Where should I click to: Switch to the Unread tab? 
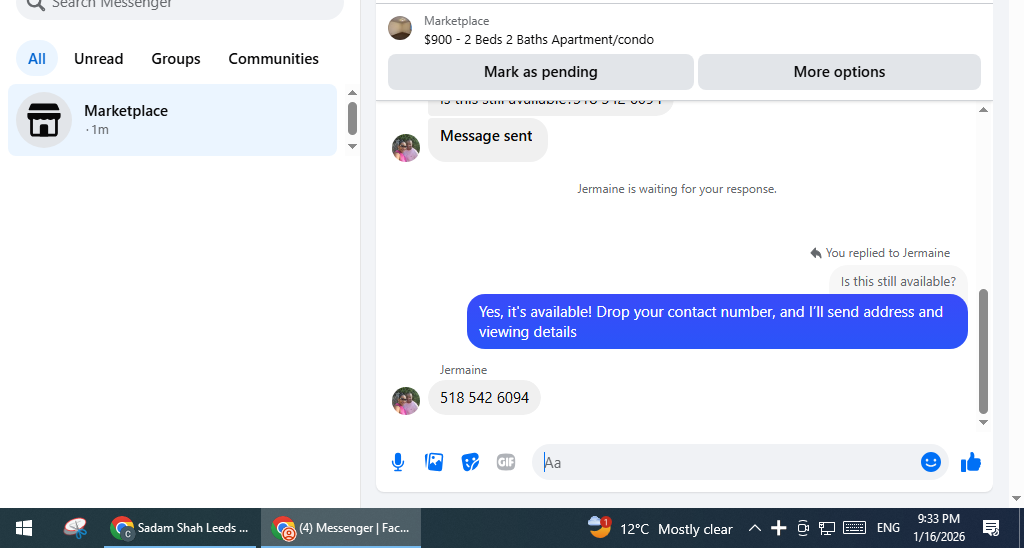(99, 59)
